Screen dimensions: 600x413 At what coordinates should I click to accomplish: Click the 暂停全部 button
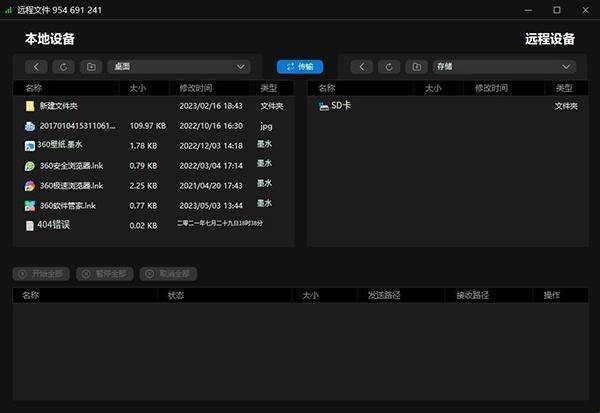pyautogui.click(x=104, y=273)
